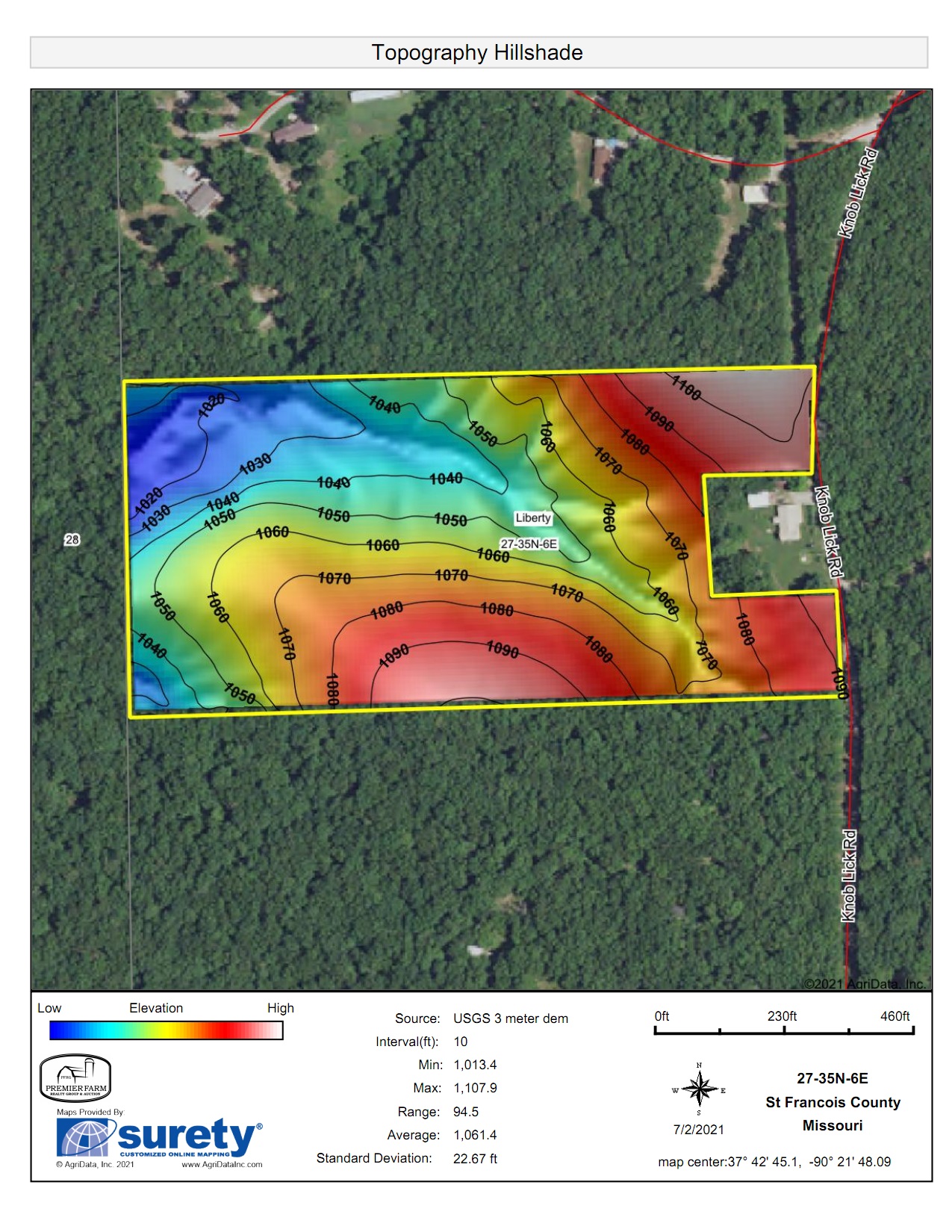Click the Standard Deviation value 22.67 ft
The height and width of the screenshot is (1232, 952).
[x=475, y=1159]
